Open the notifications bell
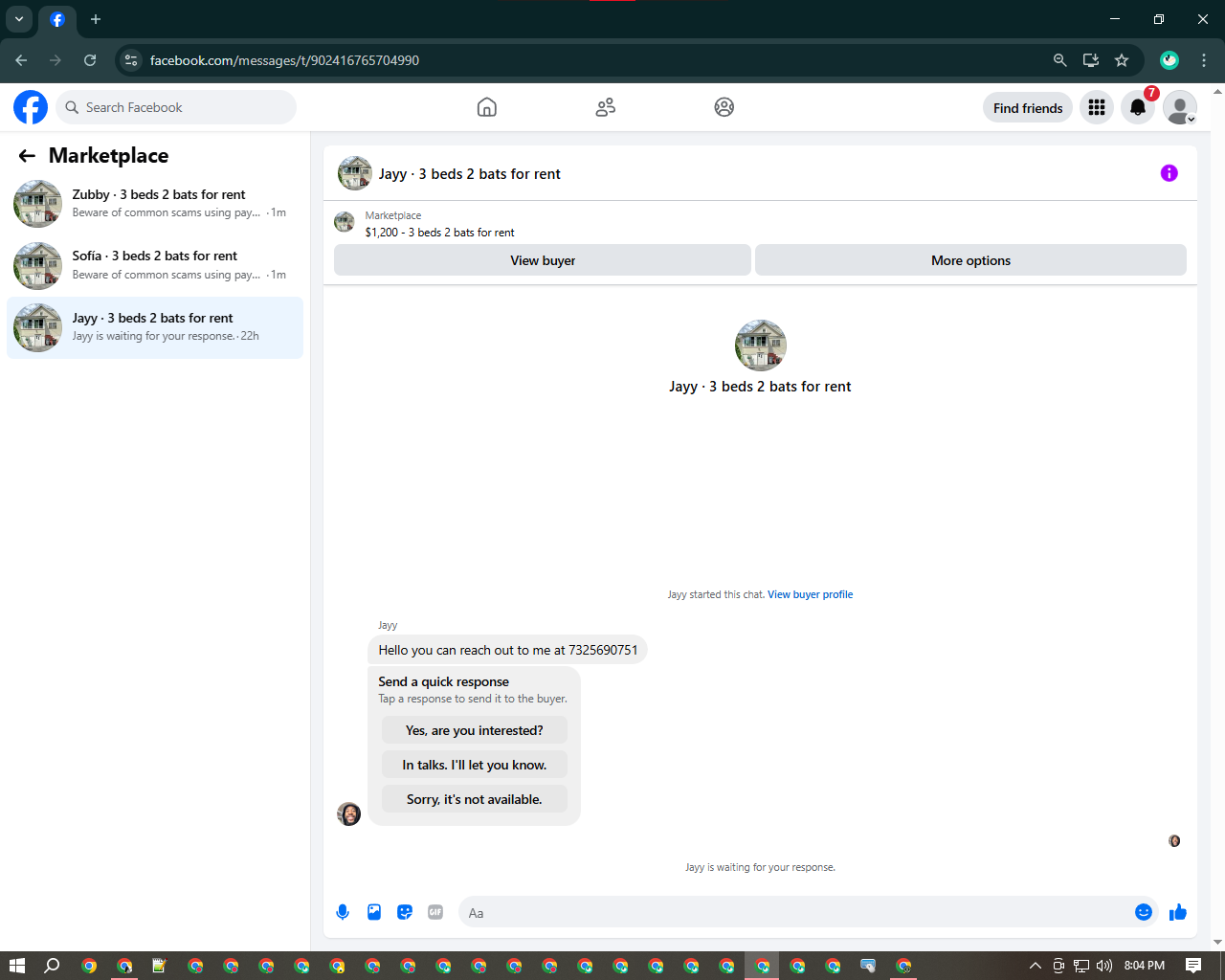The width and height of the screenshot is (1225, 980). (x=1138, y=107)
